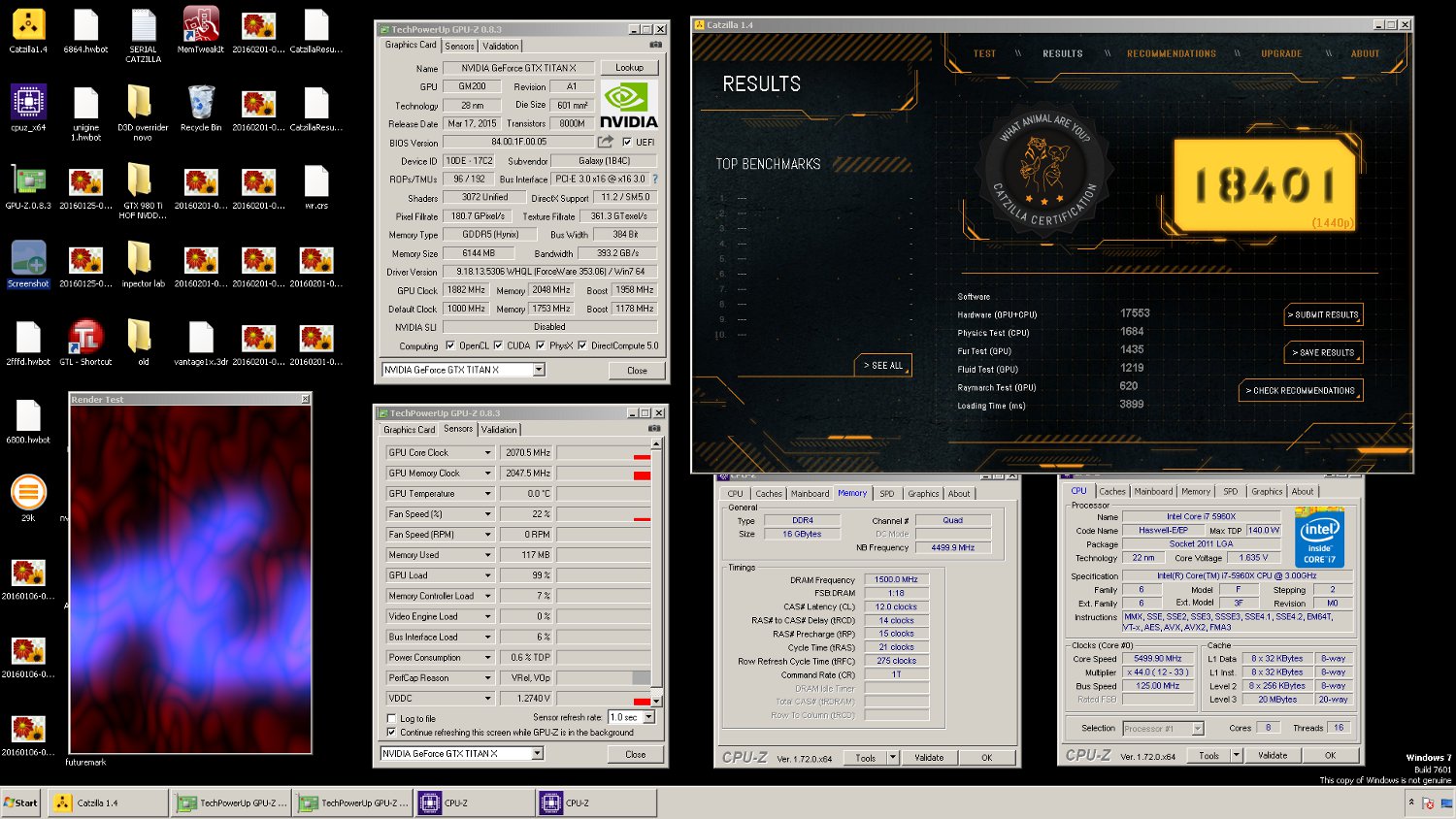Select the 6800.hwbot file icon
Screen dimensions: 1456x819
[28, 420]
